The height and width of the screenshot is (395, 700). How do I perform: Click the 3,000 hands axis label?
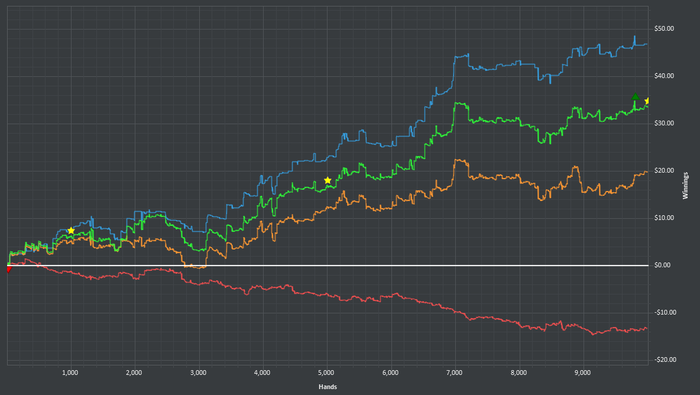198,373
